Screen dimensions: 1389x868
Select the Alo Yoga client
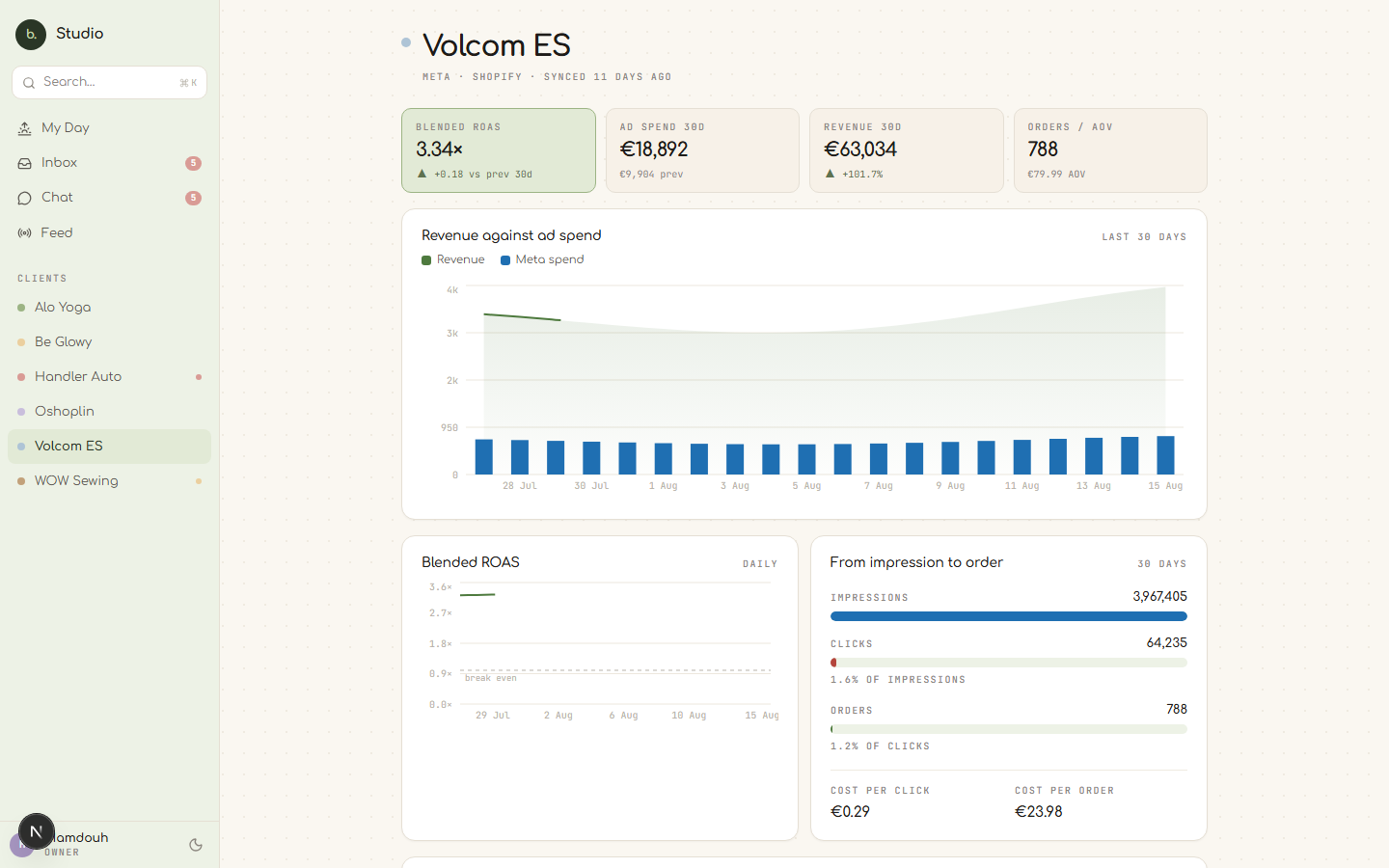tap(109, 307)
